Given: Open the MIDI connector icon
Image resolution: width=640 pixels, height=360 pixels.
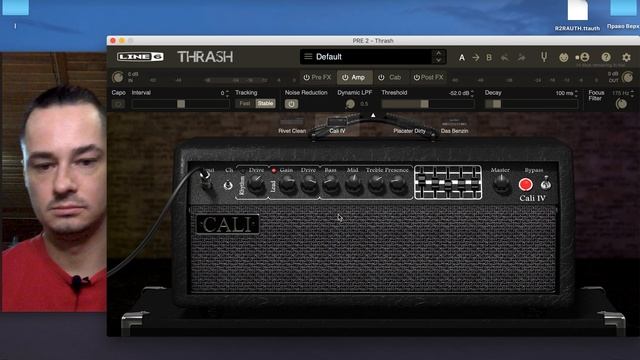Looking at the screenshot, I should coord(564,57).
